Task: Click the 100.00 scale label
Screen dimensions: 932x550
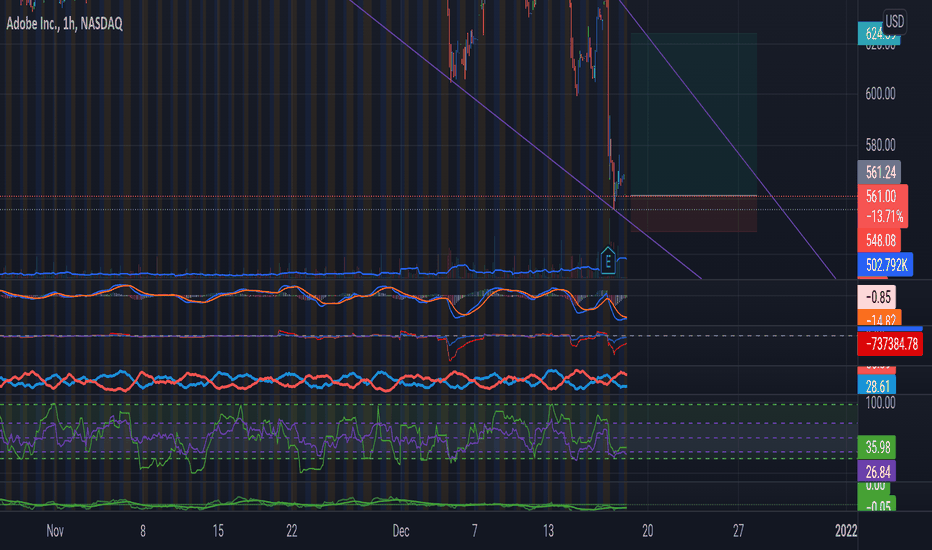Action: 880,403
